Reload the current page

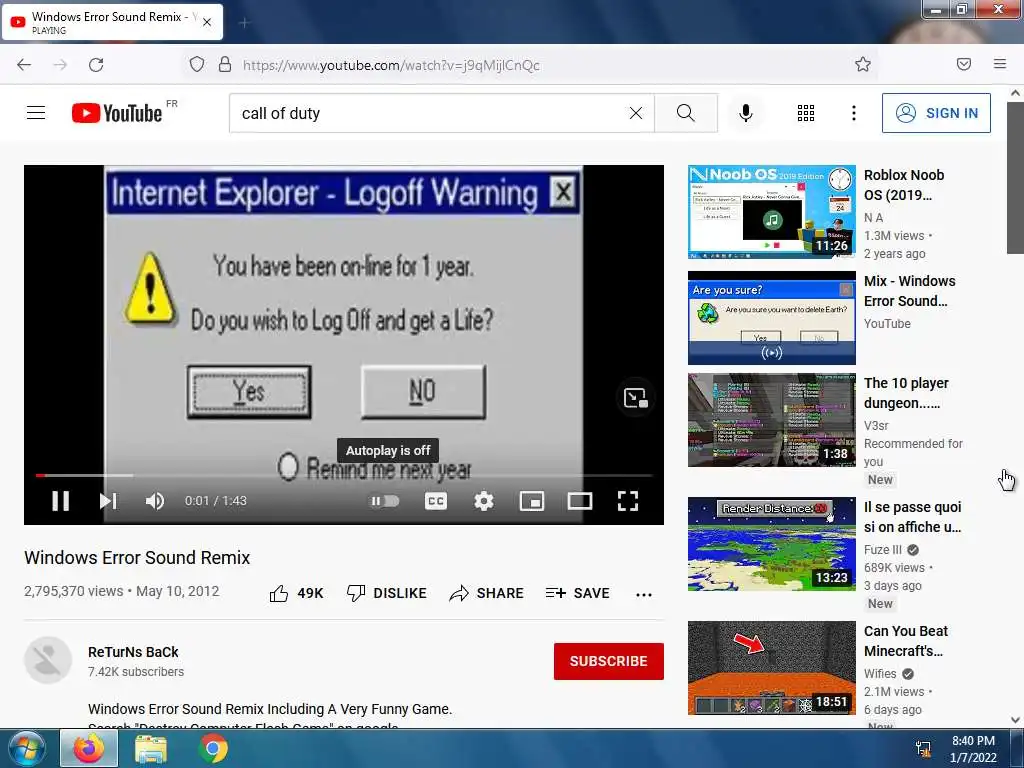tap(97, 64)
